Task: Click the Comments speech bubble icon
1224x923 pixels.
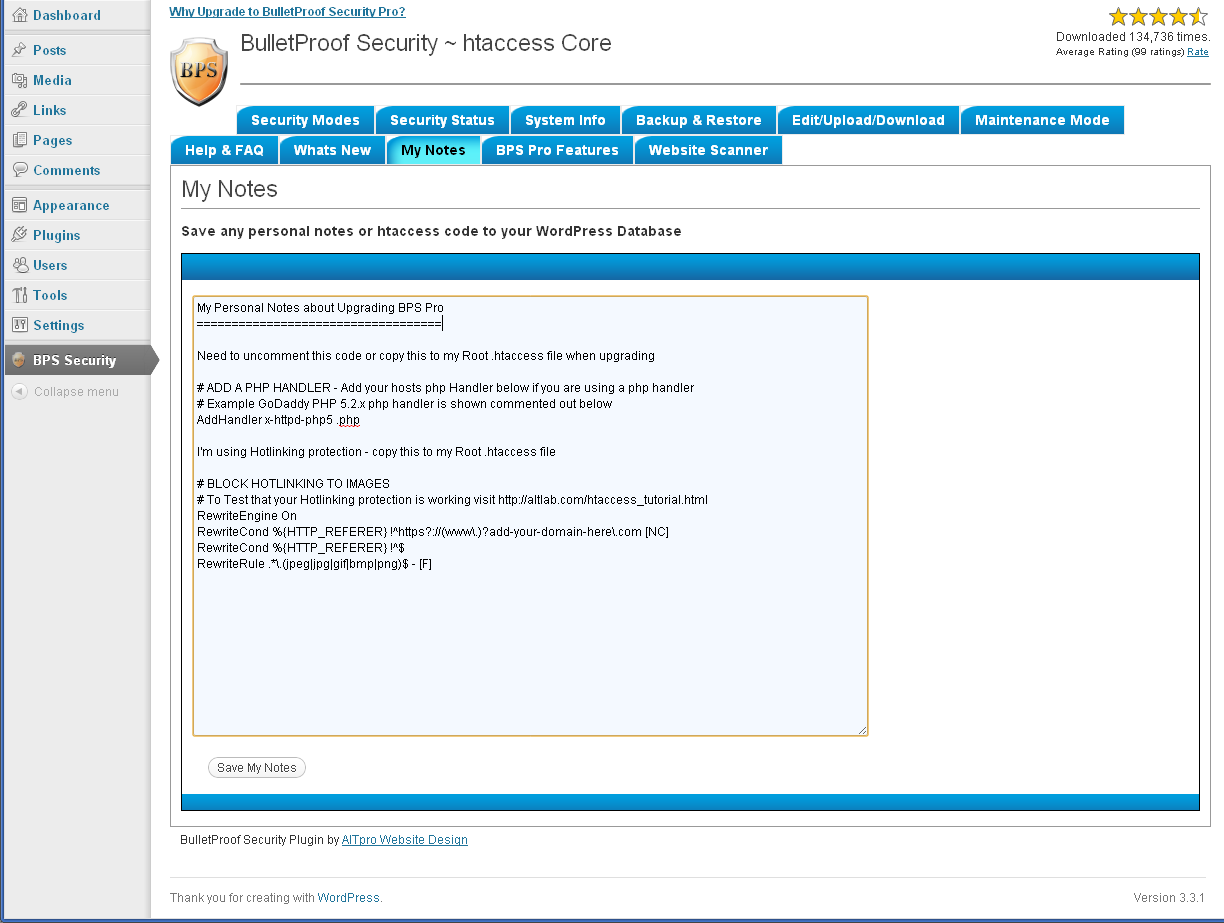Action: pos(19,170)
